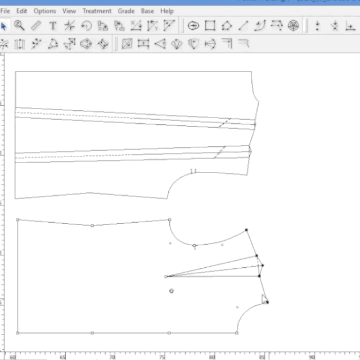
Task: Select the rectangle piece tool
Action: [210, 26]
